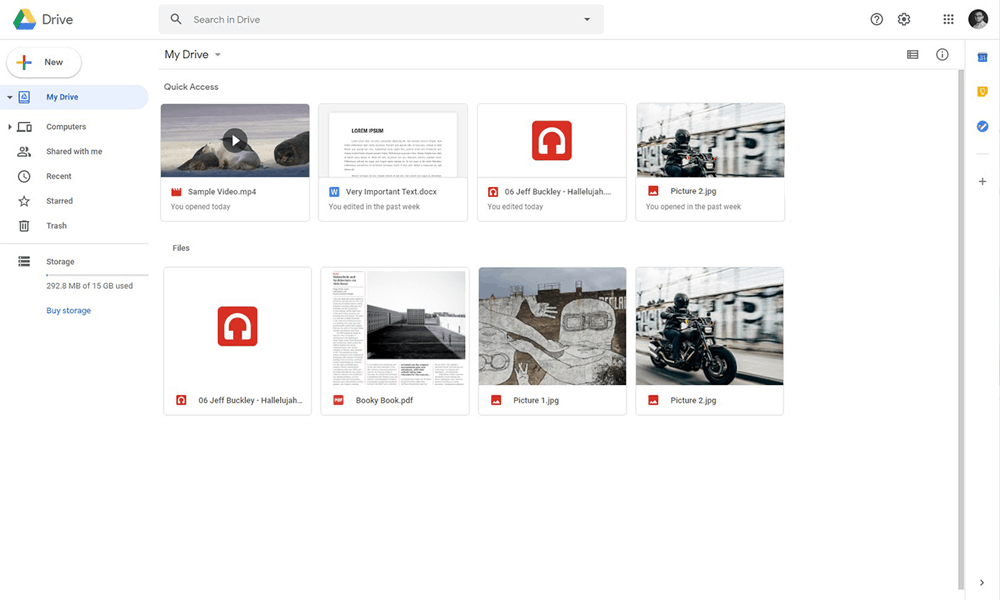Click the storage usage bar

pos(97,275)
